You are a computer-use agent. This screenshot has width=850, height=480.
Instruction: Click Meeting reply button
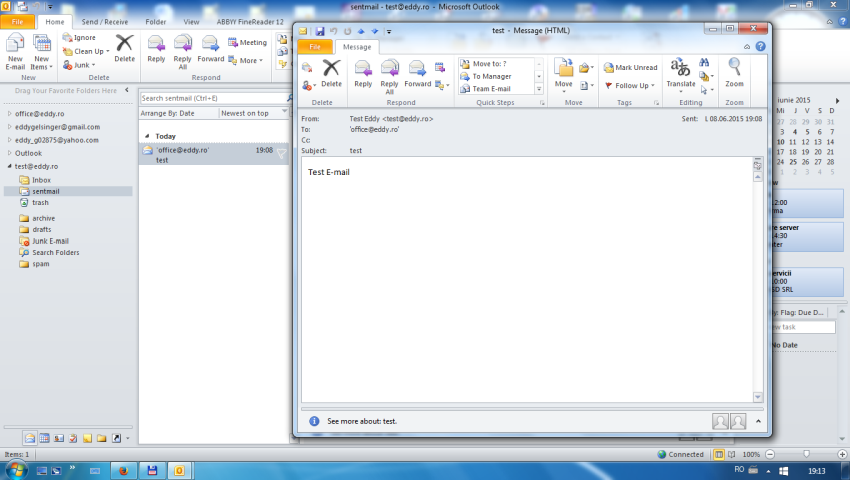point(247,42)
